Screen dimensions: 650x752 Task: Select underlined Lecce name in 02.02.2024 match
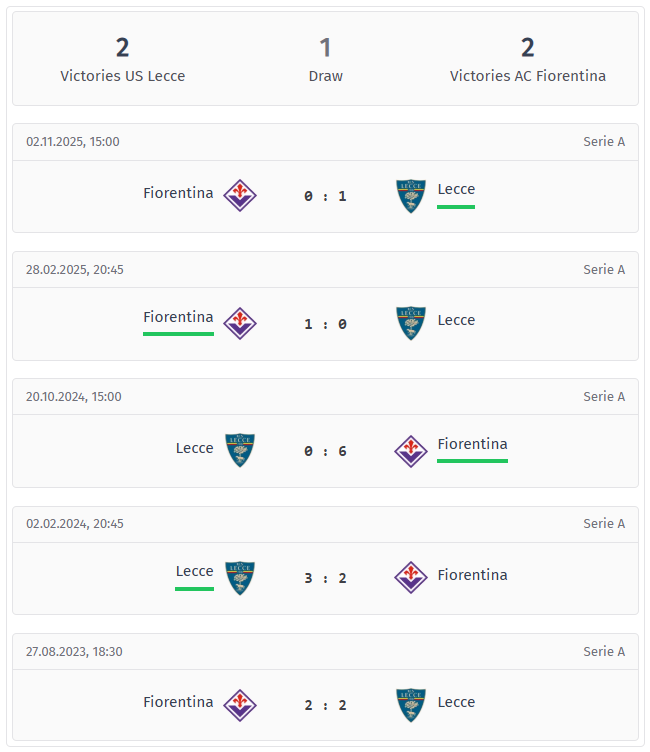[x=194, y=571]
